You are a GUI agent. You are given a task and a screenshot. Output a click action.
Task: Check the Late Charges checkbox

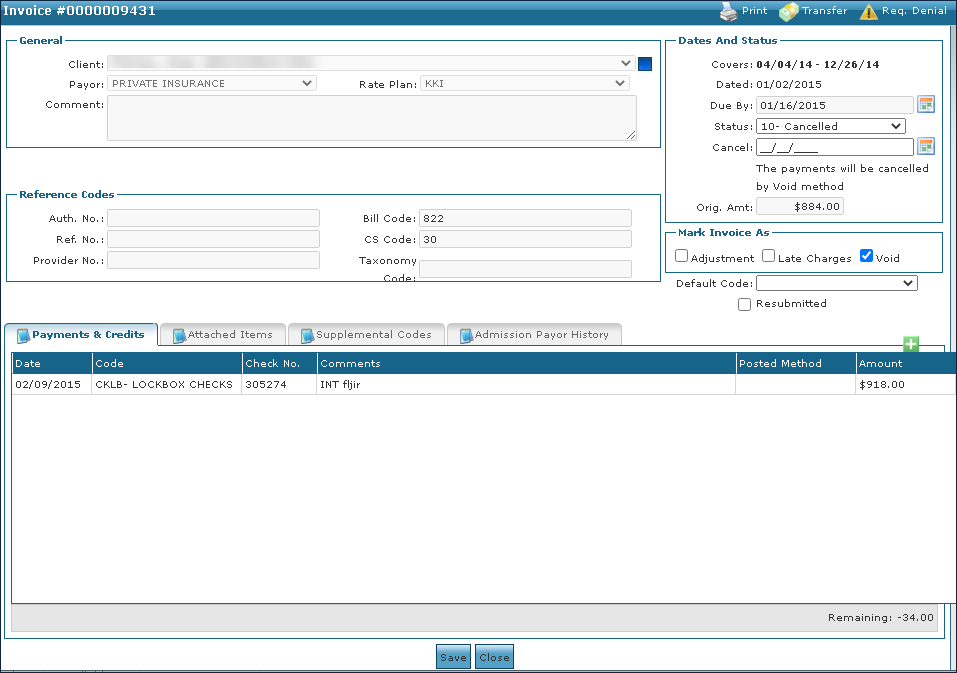(769, 256)
